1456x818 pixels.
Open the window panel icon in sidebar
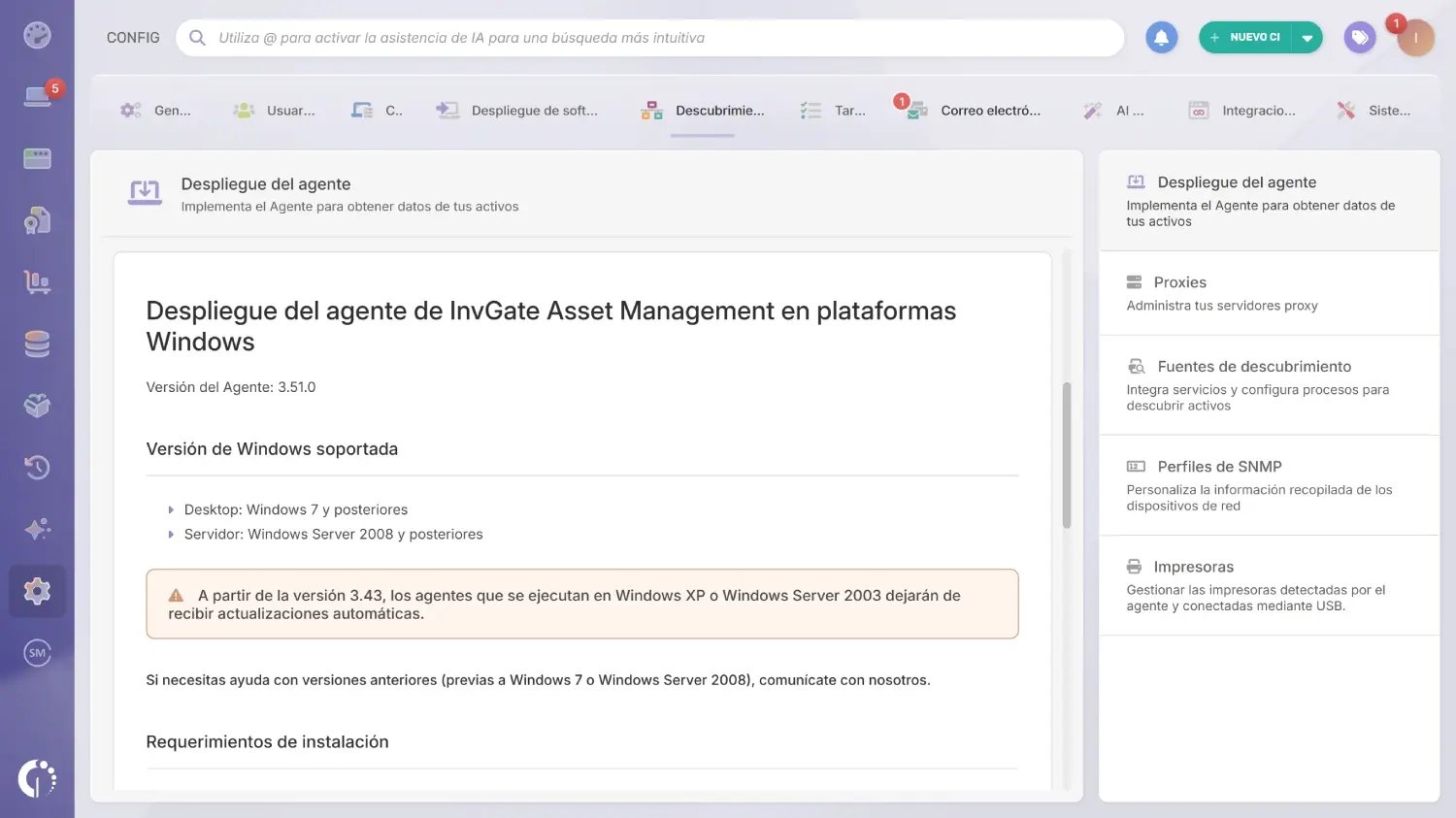37,158
